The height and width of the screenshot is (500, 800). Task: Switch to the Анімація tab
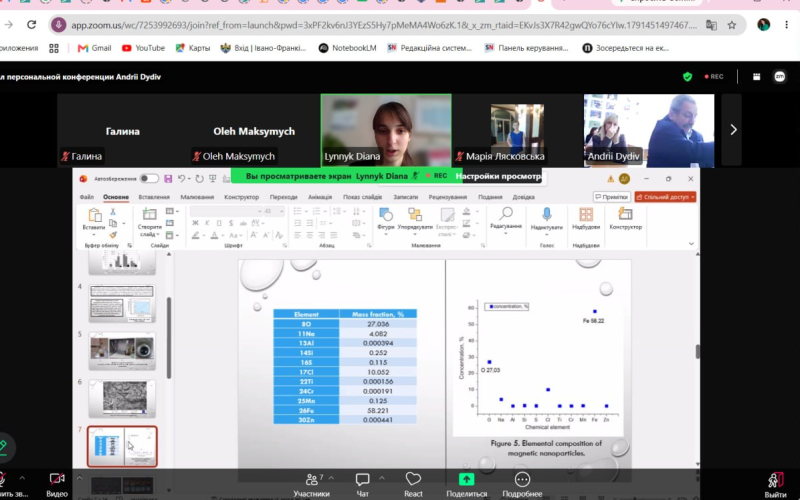[320, 197]
